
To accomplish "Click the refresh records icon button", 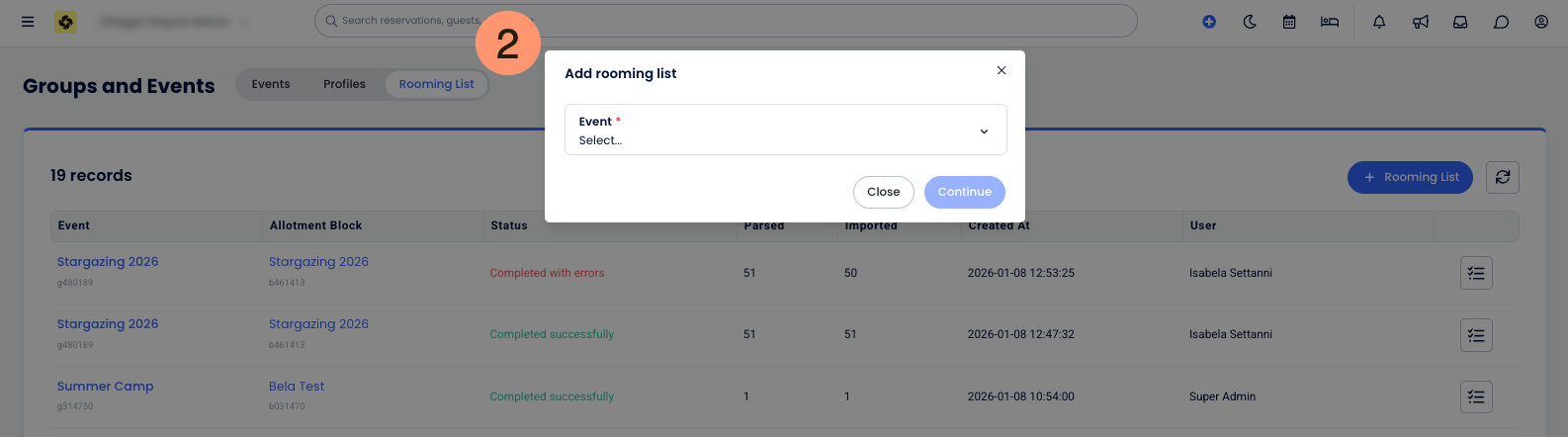I will (1503, 177).
